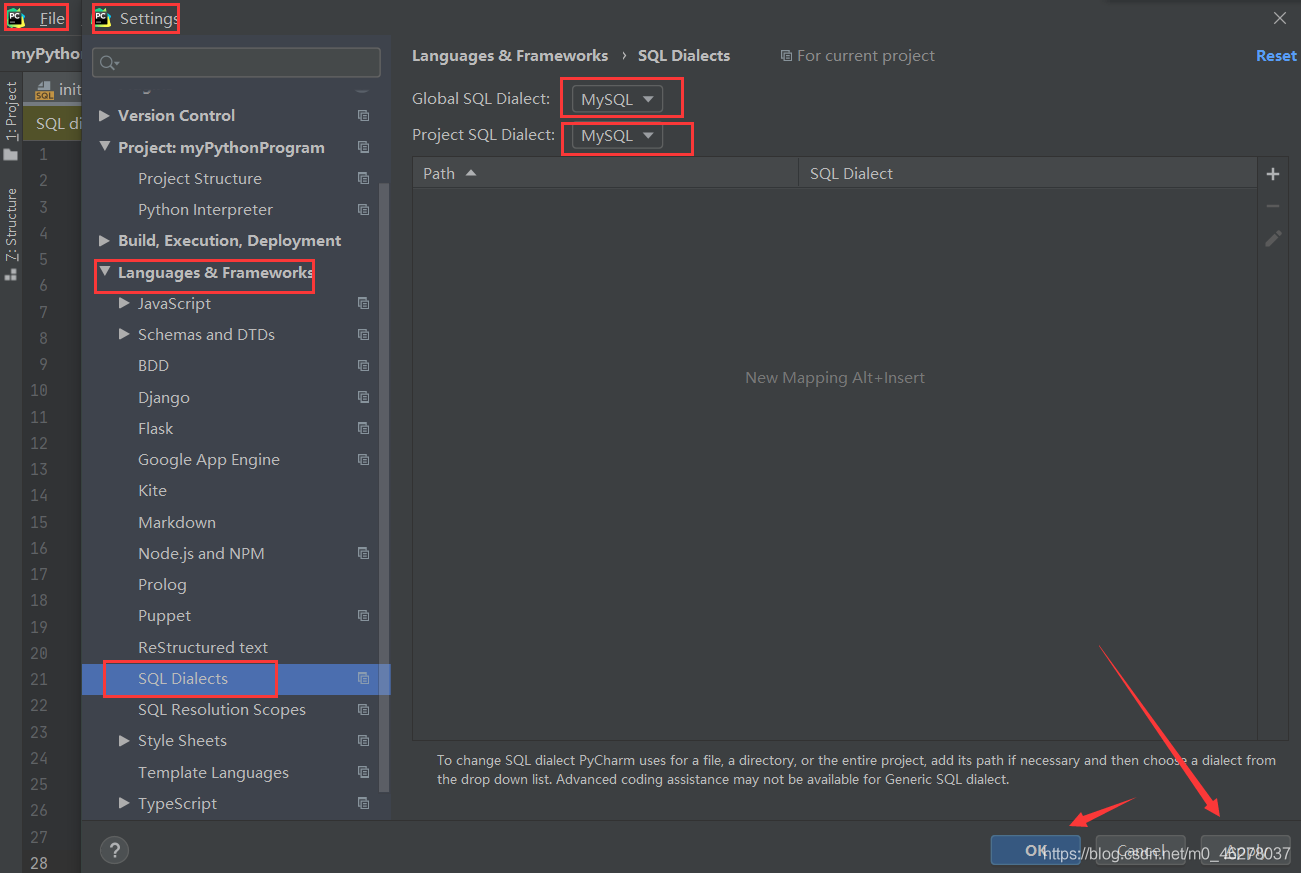Collapse Project: myPythonProgram section
The image size is (1301, 873).
coord(104,147)
